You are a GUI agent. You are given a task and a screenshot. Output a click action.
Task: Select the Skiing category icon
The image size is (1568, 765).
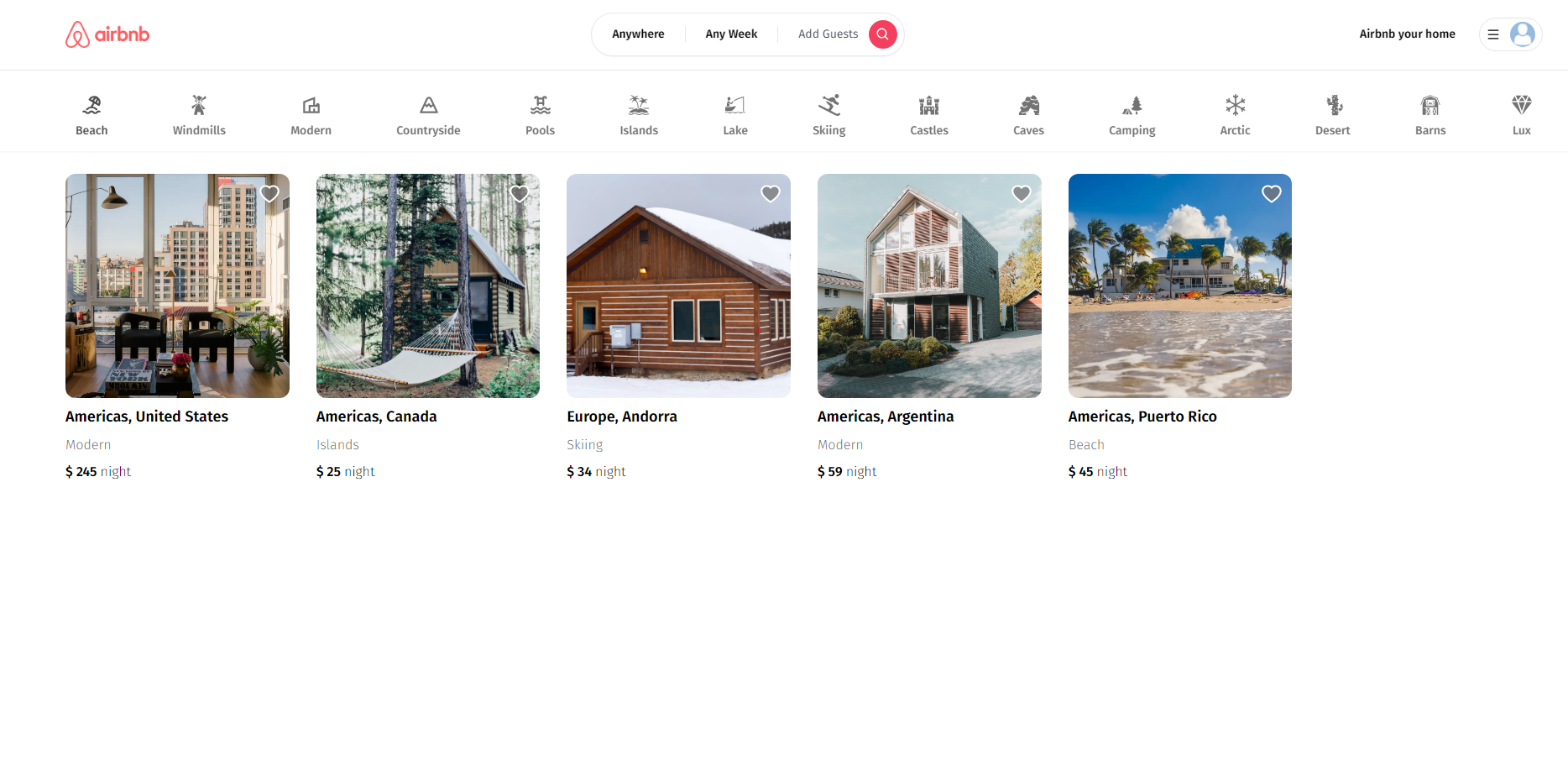click(x=829, y=105)
